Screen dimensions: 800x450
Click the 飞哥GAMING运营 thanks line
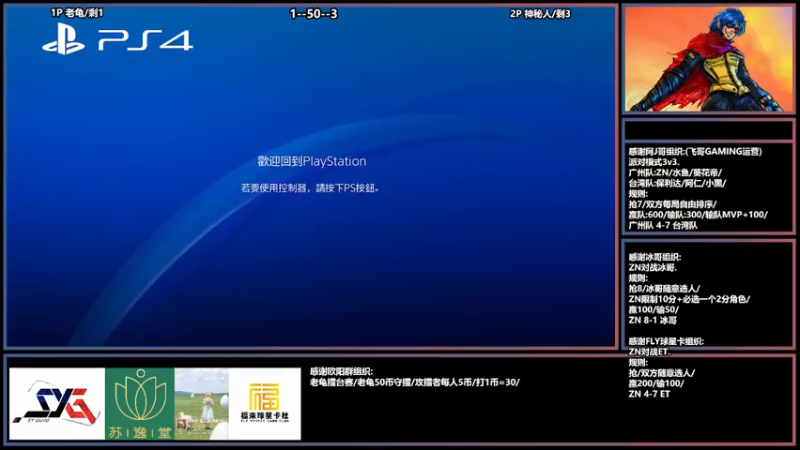point(695,152)
